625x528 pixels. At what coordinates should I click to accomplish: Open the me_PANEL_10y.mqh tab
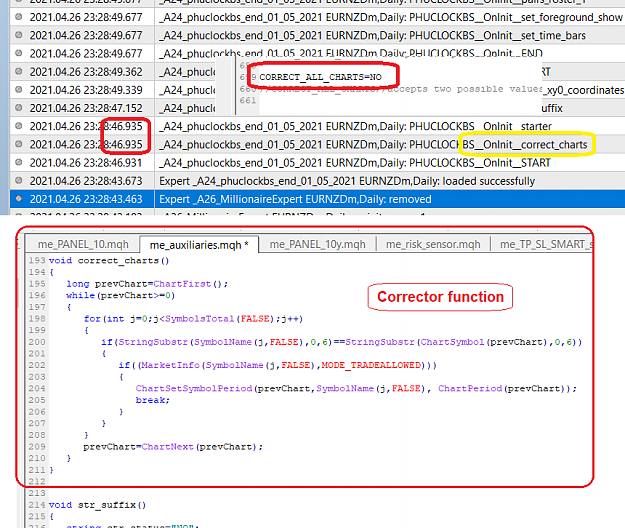tap(317, 244)
